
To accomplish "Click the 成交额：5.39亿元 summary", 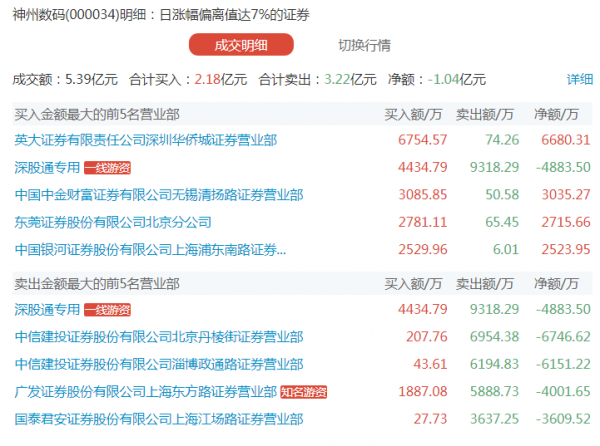I will [65, 80].
